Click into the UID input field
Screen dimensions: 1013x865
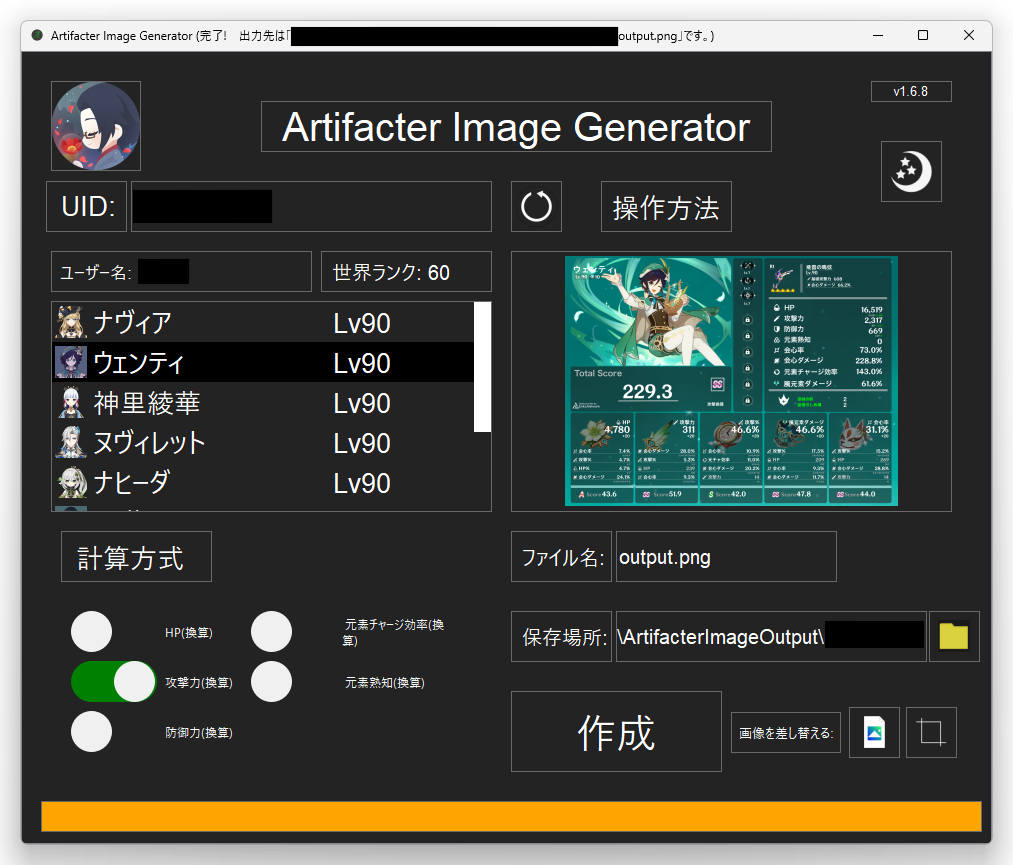pyautogui.click(x=311, y=207)
